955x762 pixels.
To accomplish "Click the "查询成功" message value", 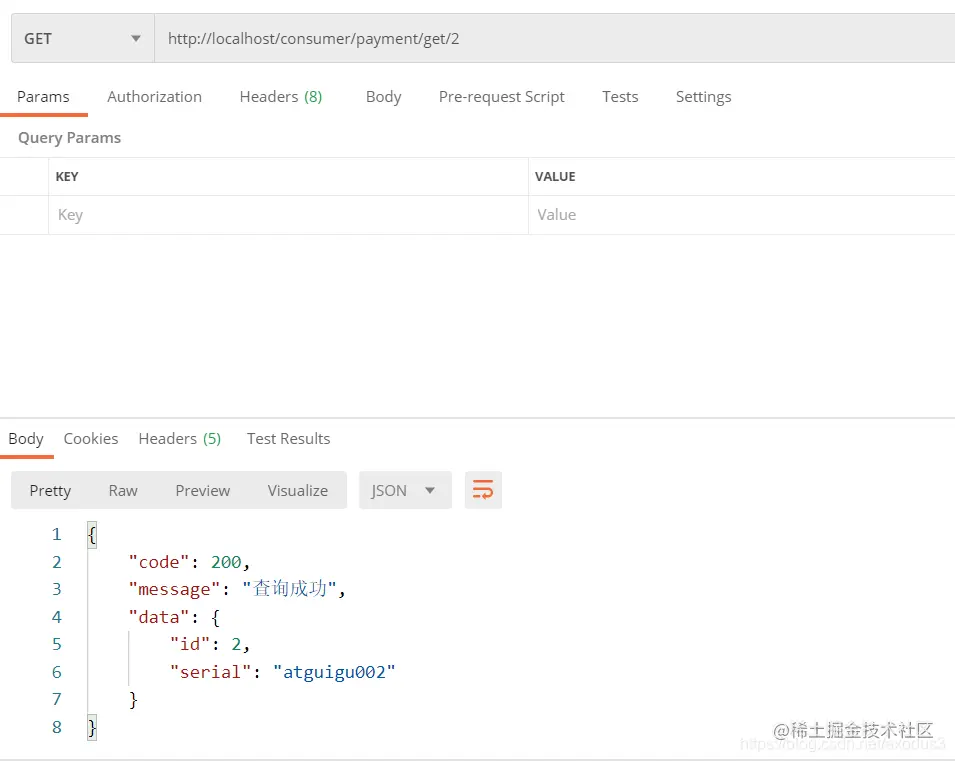I will pos(289,588).
